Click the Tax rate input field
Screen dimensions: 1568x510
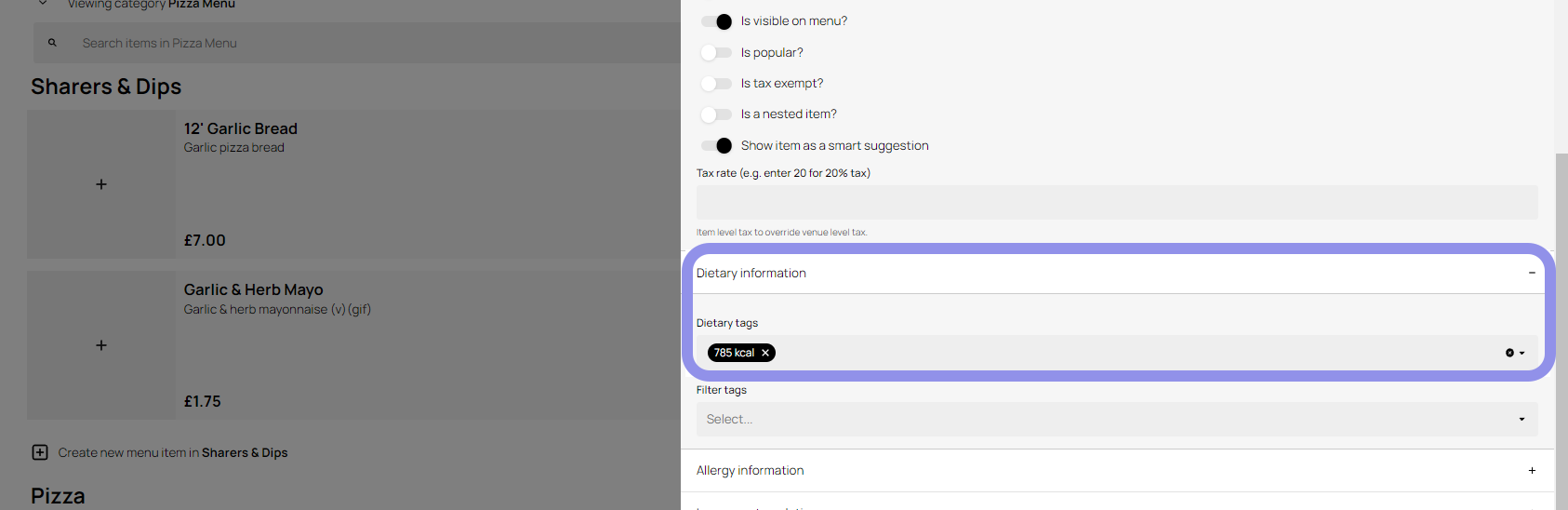click(x=1116, y=202)
